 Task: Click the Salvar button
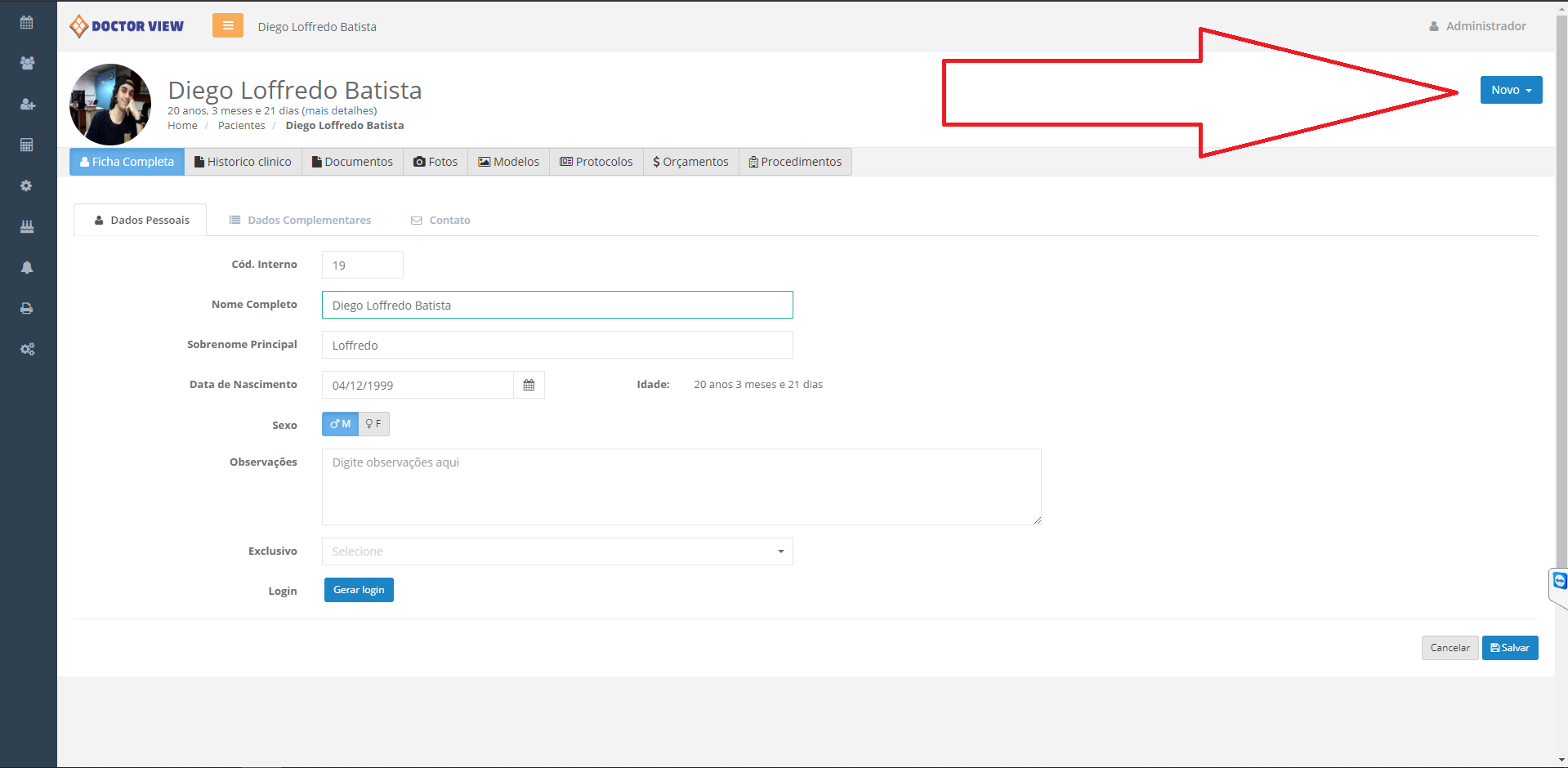tap(1509, 648)
